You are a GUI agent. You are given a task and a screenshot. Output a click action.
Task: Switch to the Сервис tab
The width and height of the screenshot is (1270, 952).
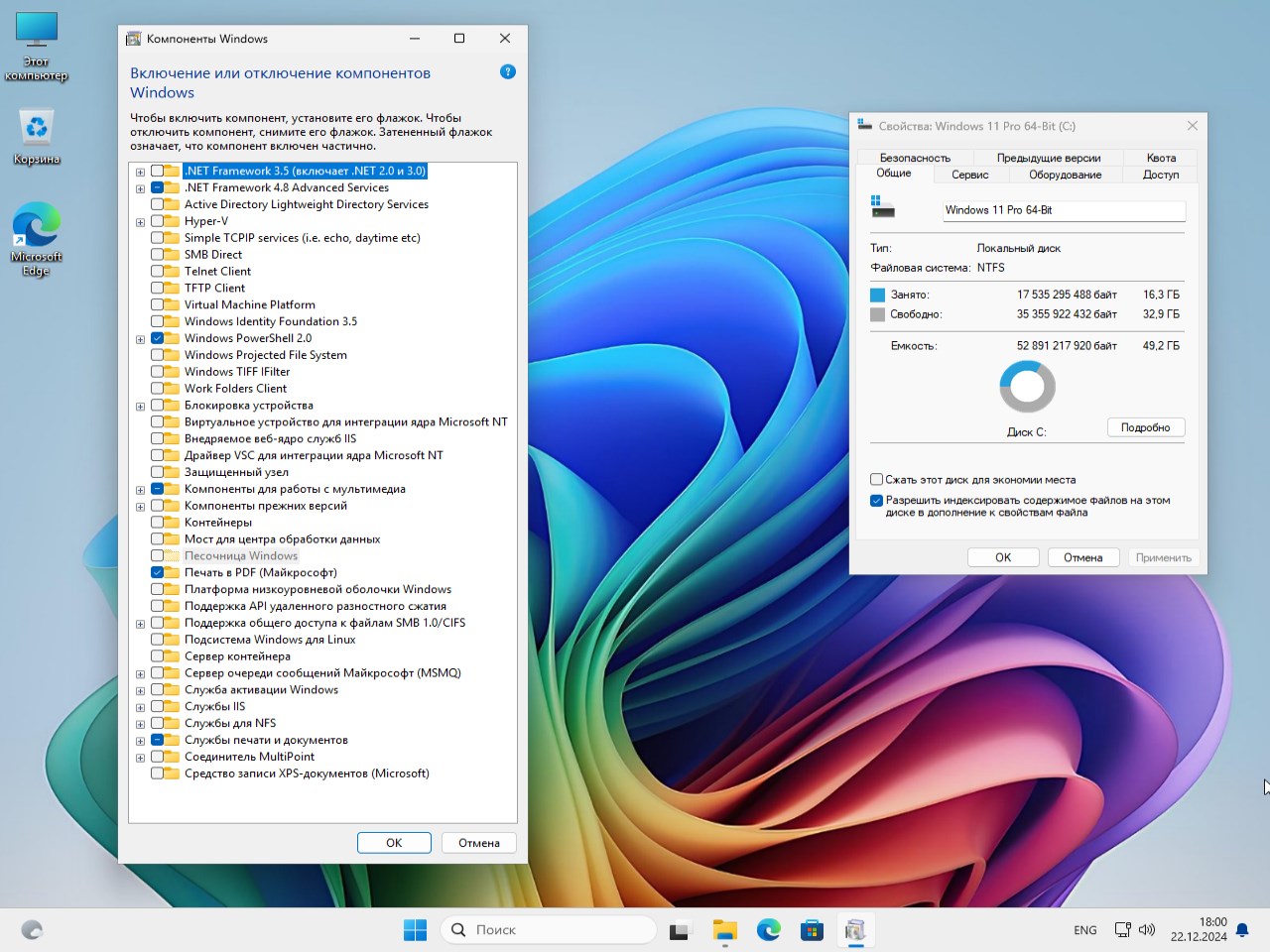[x=969, y=174]
